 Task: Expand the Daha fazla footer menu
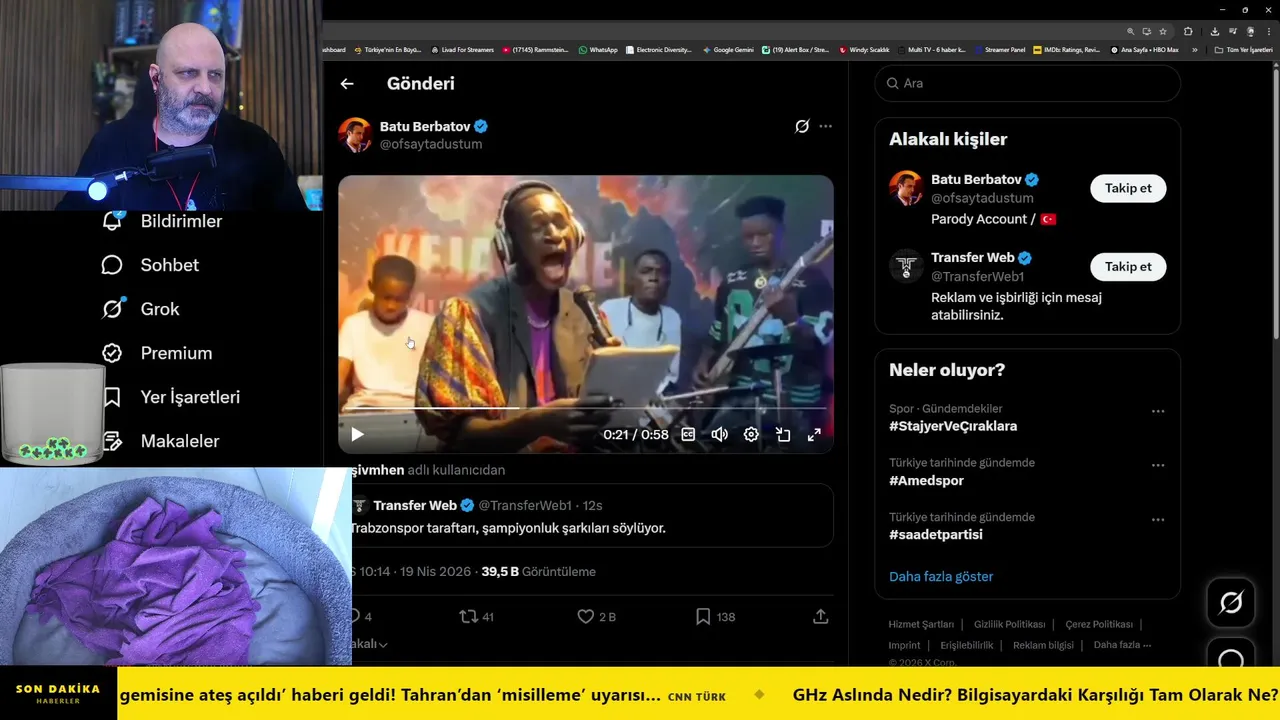point(1122,645)
